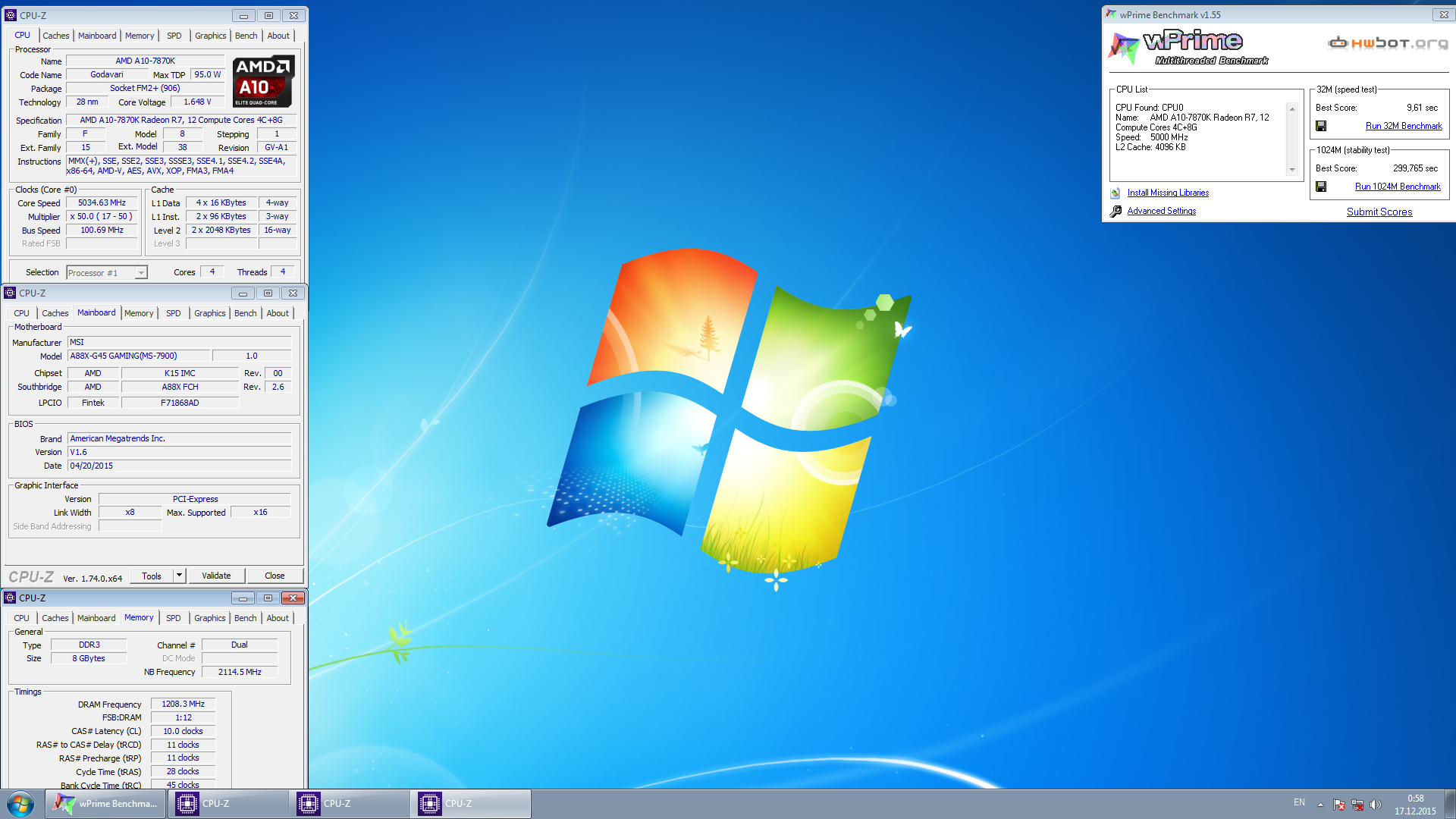This screenshot has height=819, width=1456.
Task: Click the 1024M Best Score 299,765 sec
Action: coord(1415,168)
